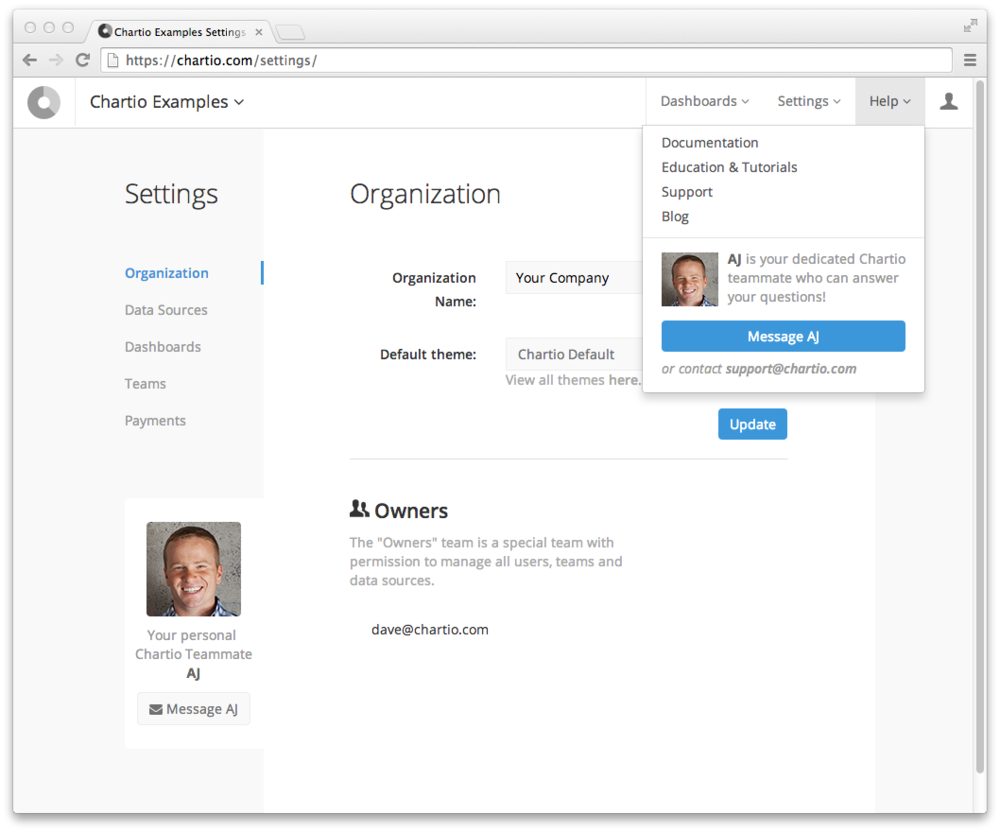Choose Education & Tutorials menu item
1000x832 pixels.
pos(729,167)
